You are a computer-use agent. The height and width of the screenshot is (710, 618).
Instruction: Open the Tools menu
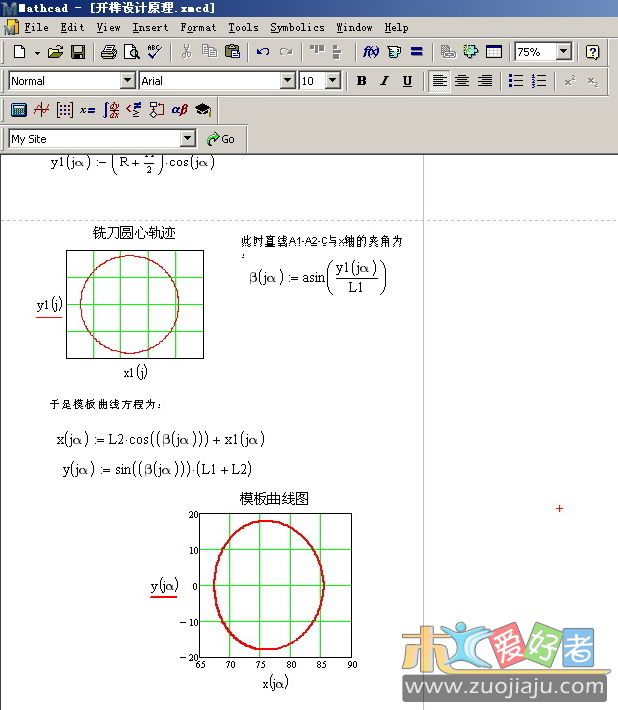[x=243, y=28]
